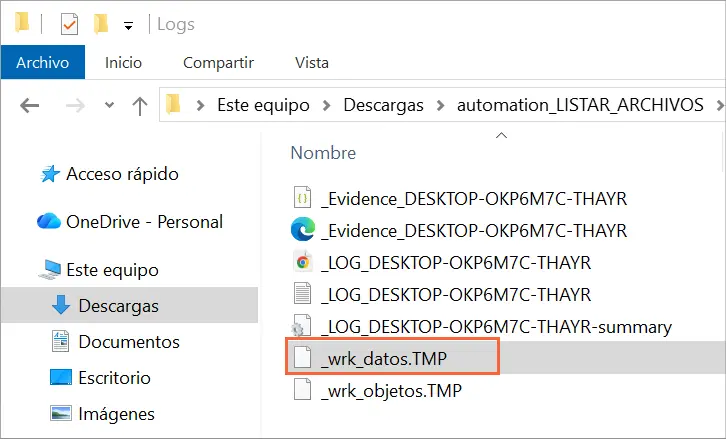
Task: Open the Vista ribbon tab
Action: [312, 62]
